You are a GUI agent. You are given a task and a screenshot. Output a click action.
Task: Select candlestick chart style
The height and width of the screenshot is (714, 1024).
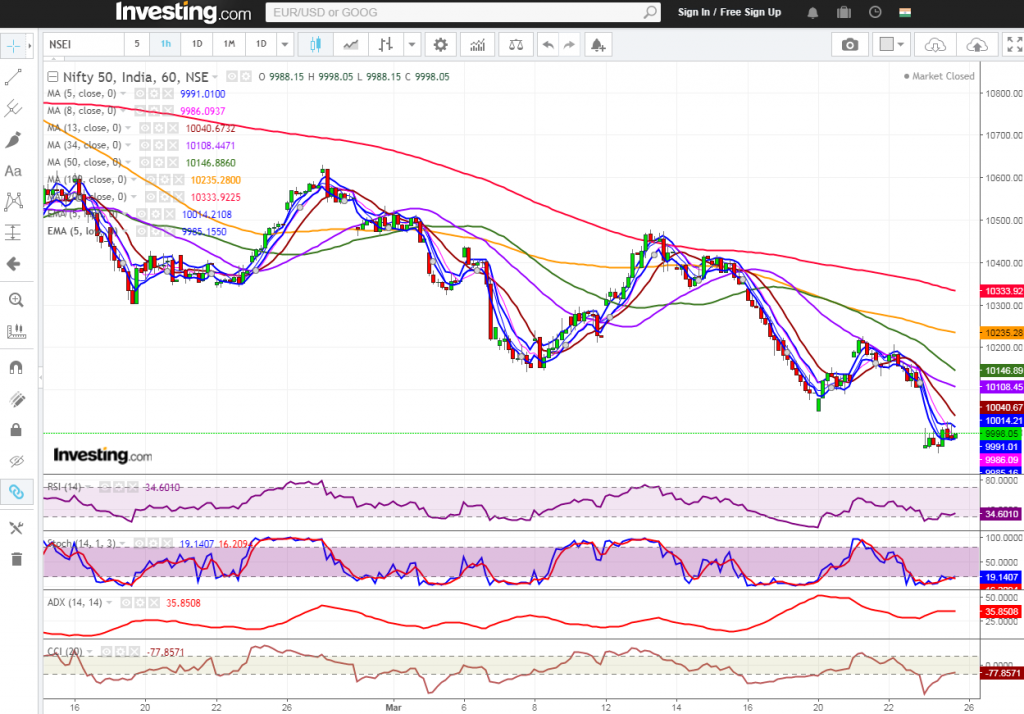[x=315, y=44]
